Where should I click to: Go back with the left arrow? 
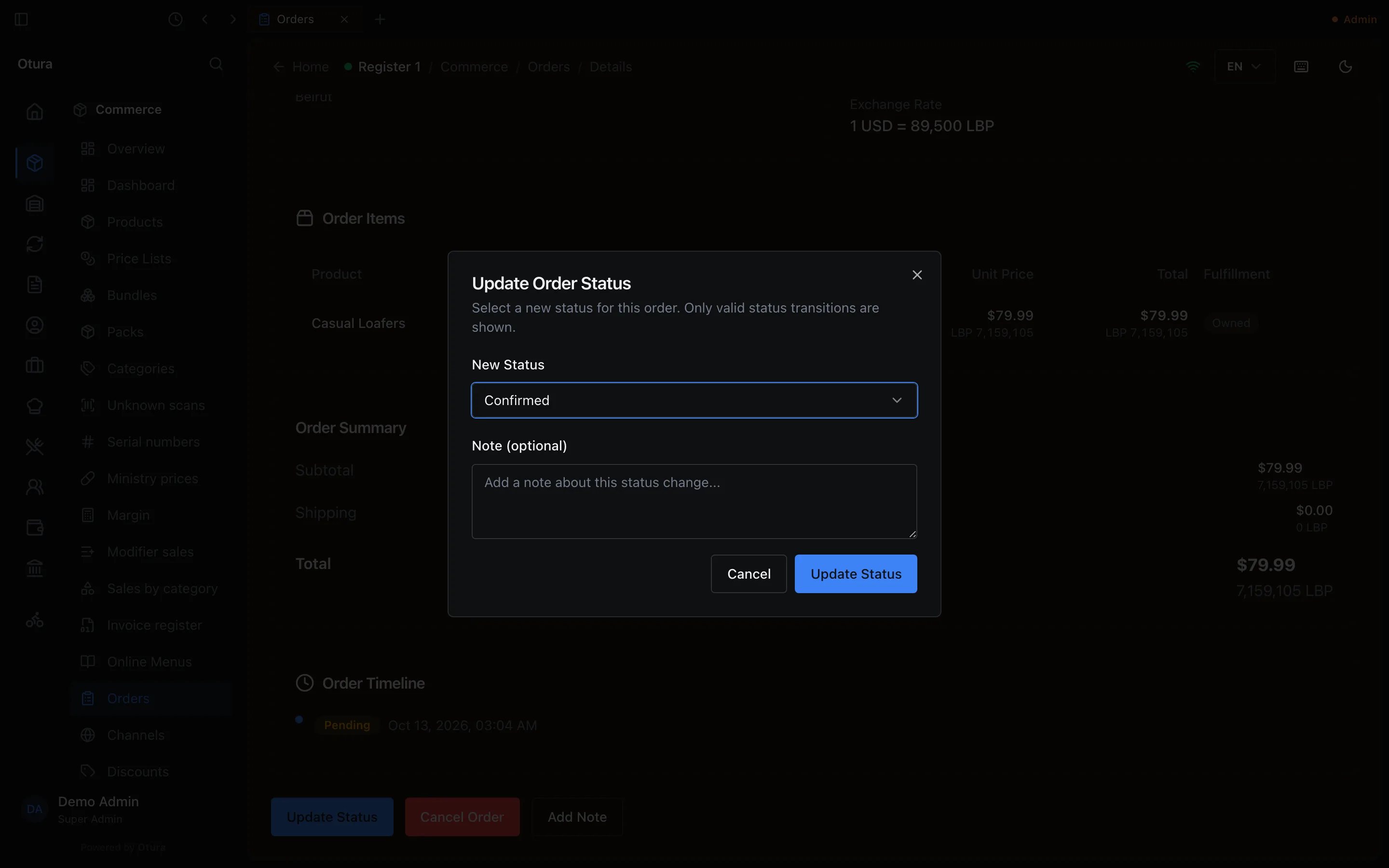click(x=205, y=19)
